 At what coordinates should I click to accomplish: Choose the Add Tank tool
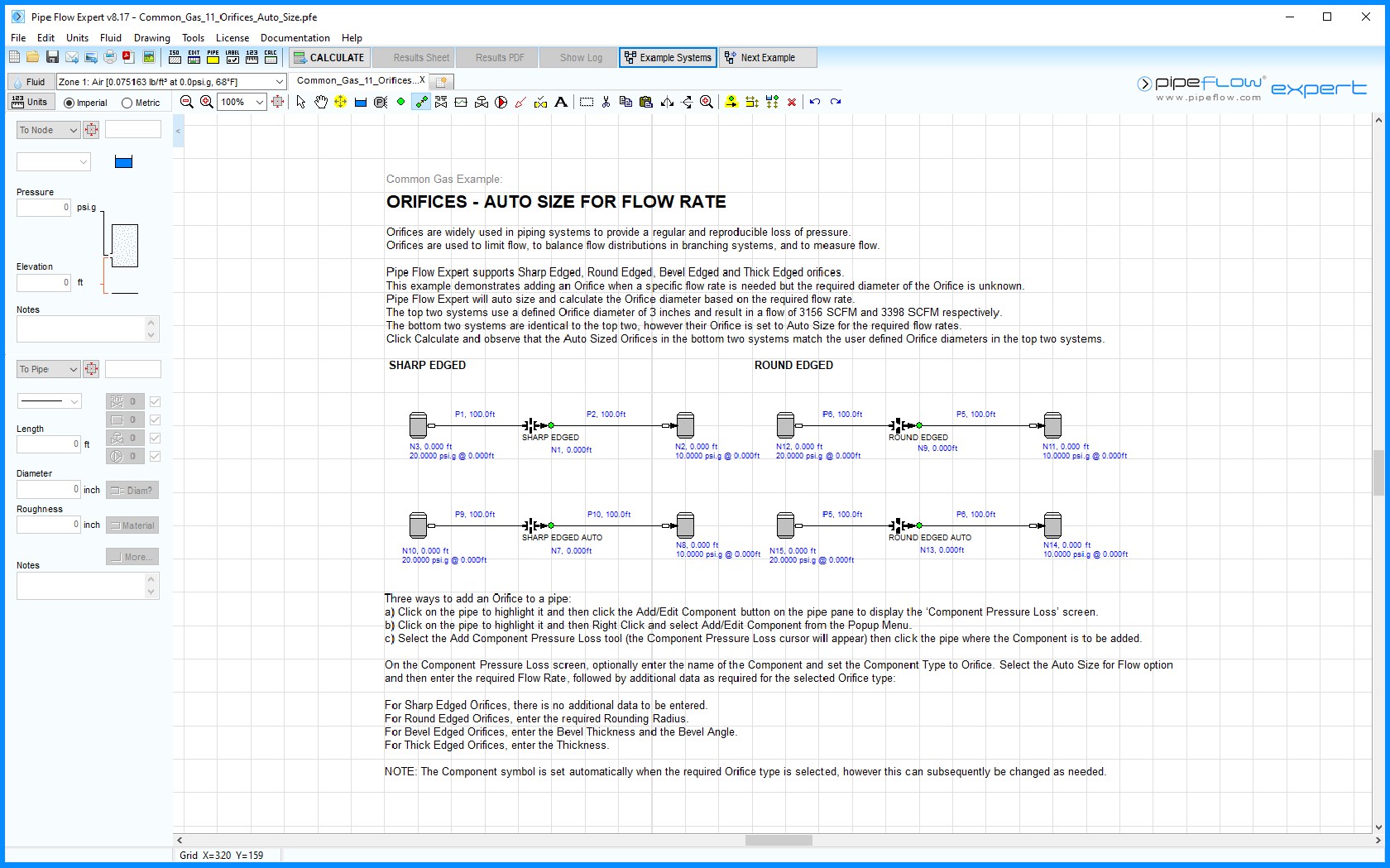pyautogui.click(x=361, y=102)
